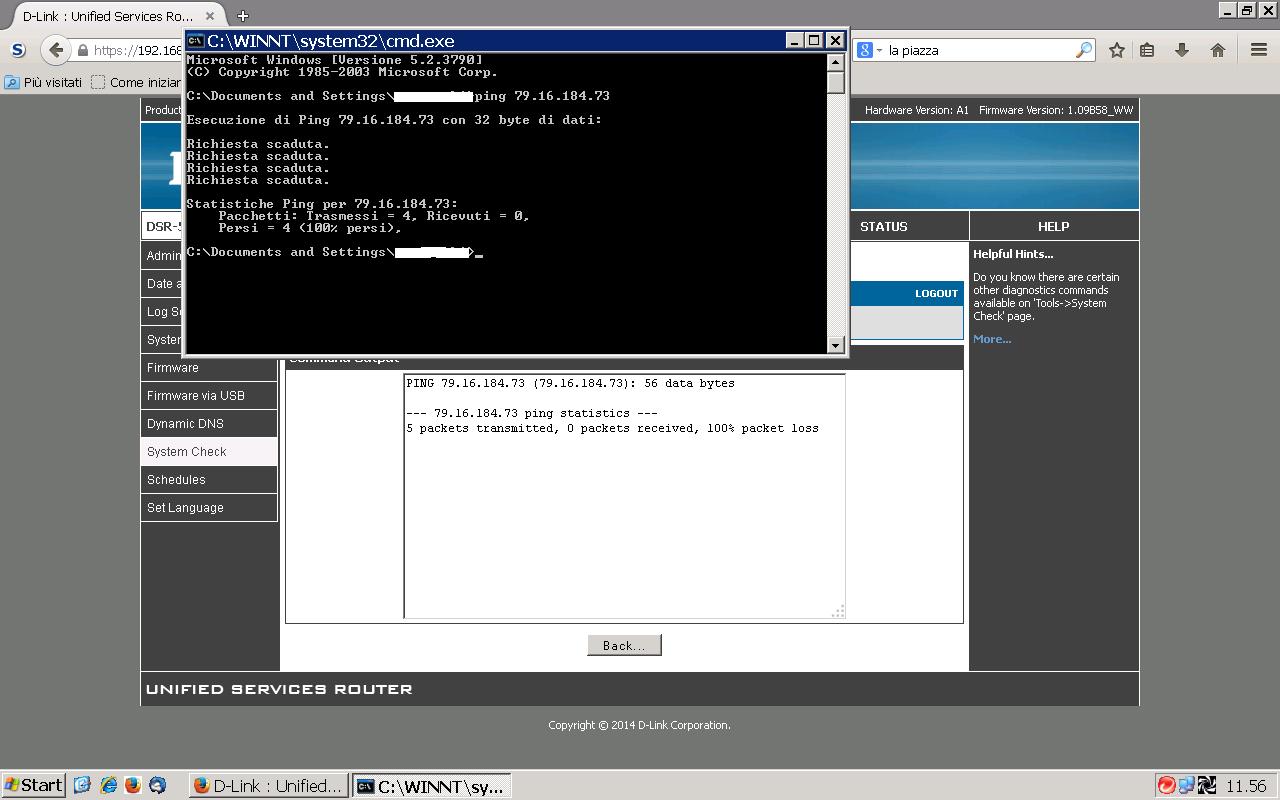This screenshot has height=800, width=1280.
Task: Minimize the Firefox browser window
Action: coord(1228,10)
